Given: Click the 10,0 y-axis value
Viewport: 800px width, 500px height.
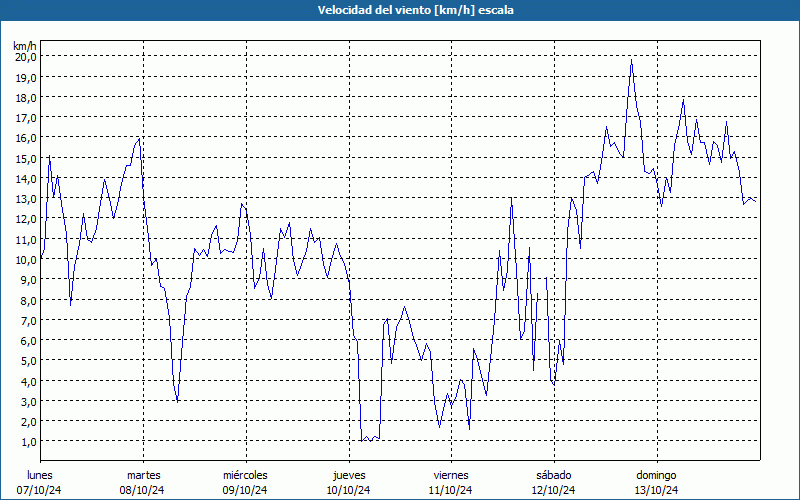Looking at the screenshot, I should tap(26, 259).
